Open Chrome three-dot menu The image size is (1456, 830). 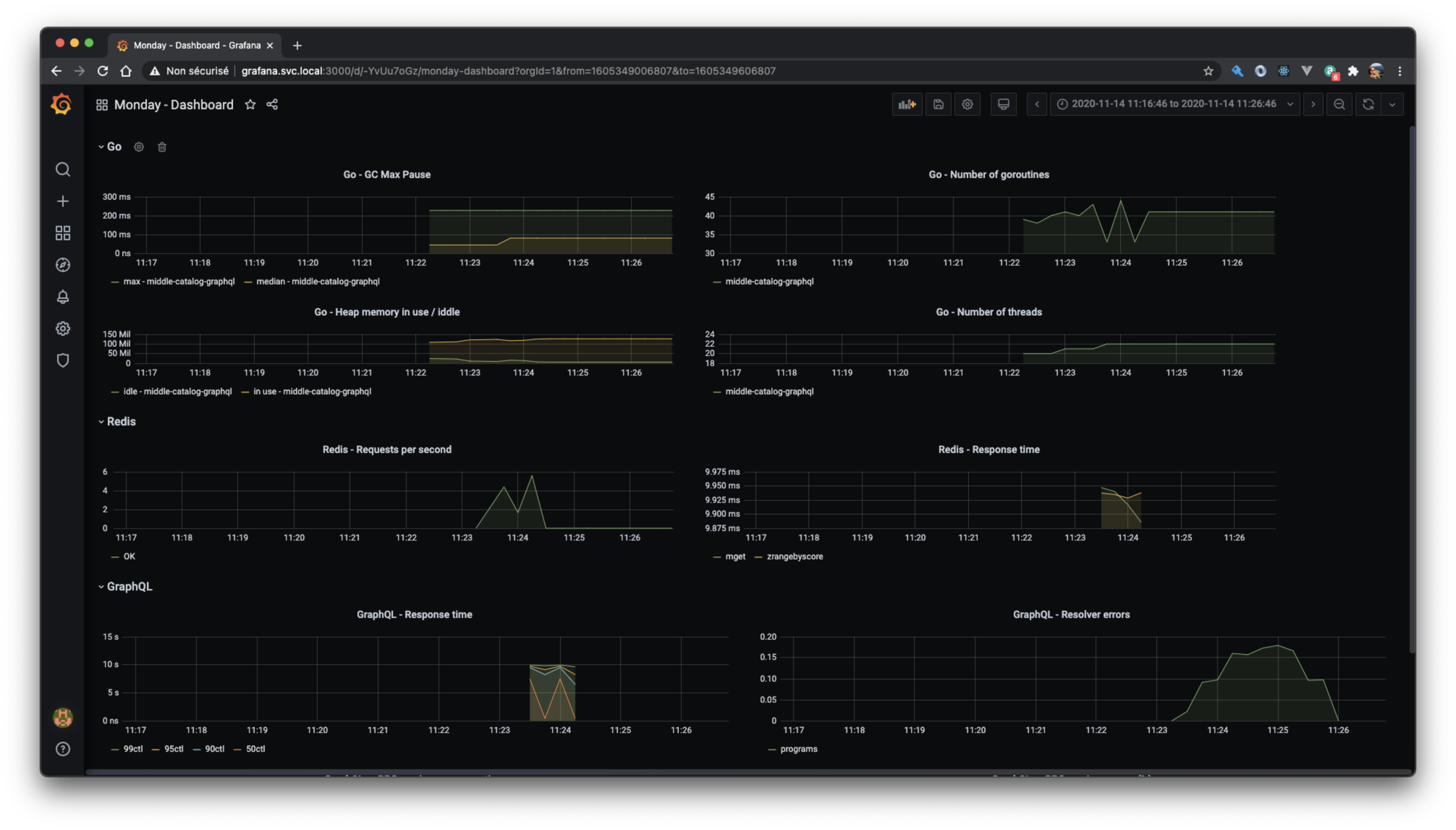[x=1400, y=71]
